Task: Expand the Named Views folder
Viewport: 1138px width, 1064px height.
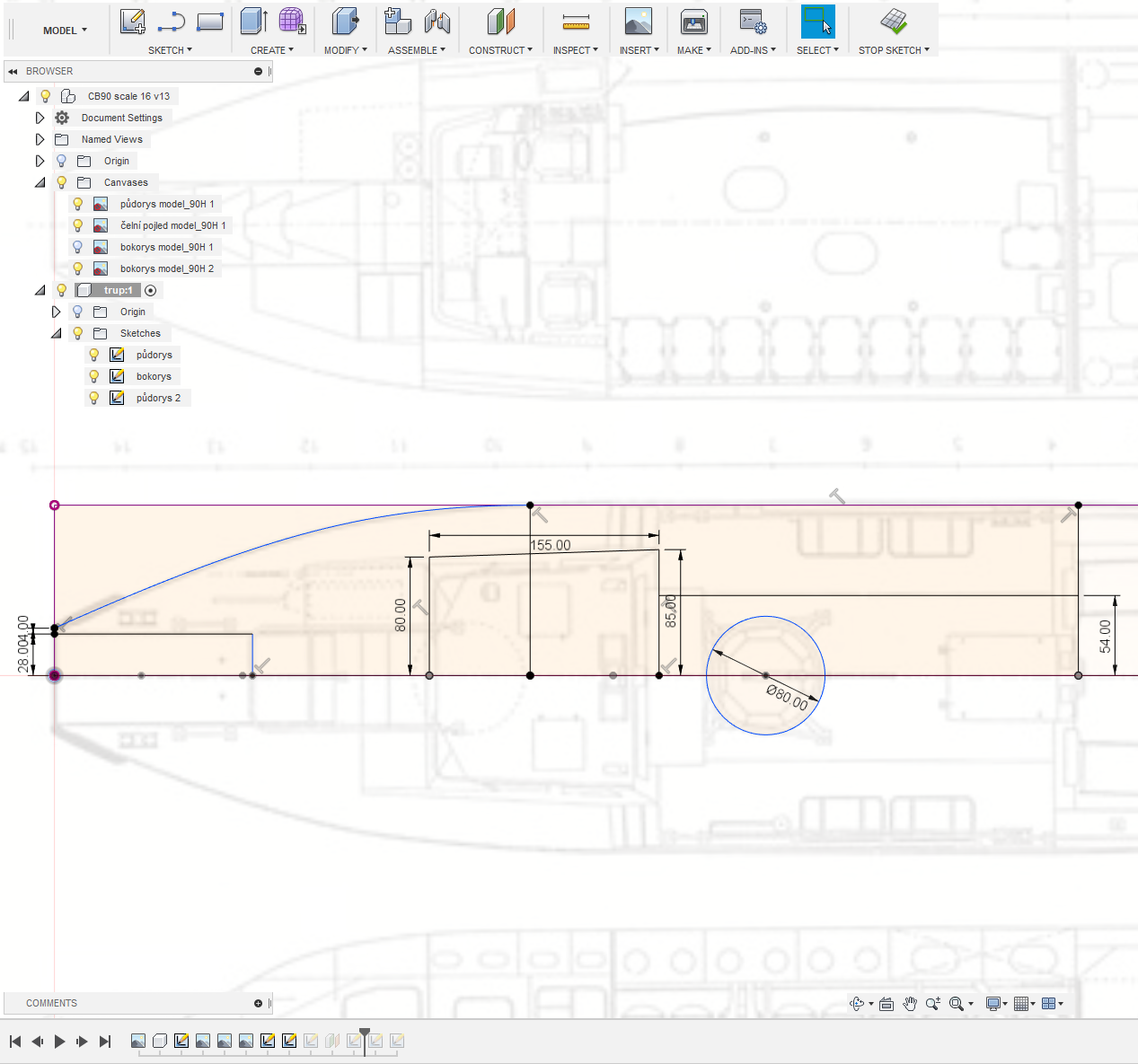Action: coord(40,139)
